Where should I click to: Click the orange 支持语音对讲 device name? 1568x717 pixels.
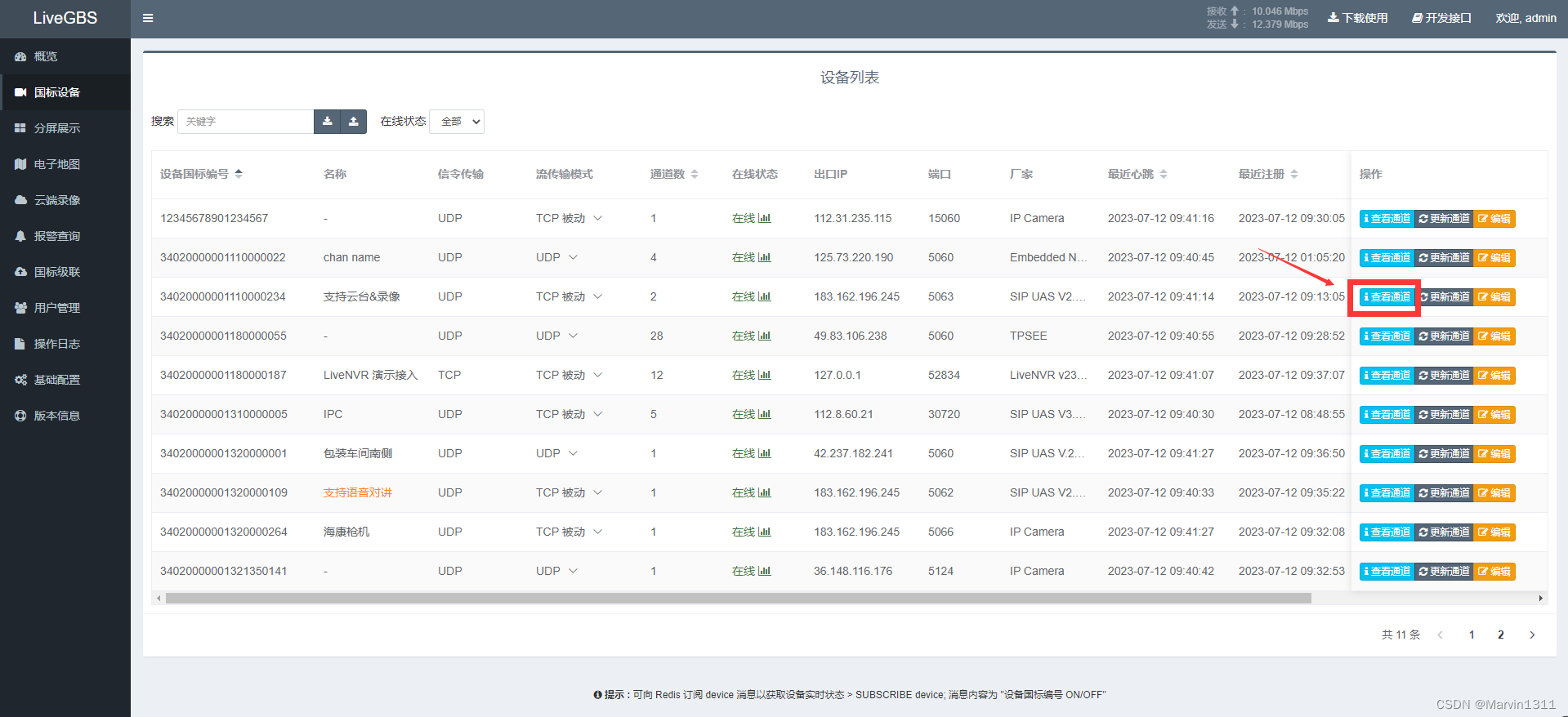(358, 492)
